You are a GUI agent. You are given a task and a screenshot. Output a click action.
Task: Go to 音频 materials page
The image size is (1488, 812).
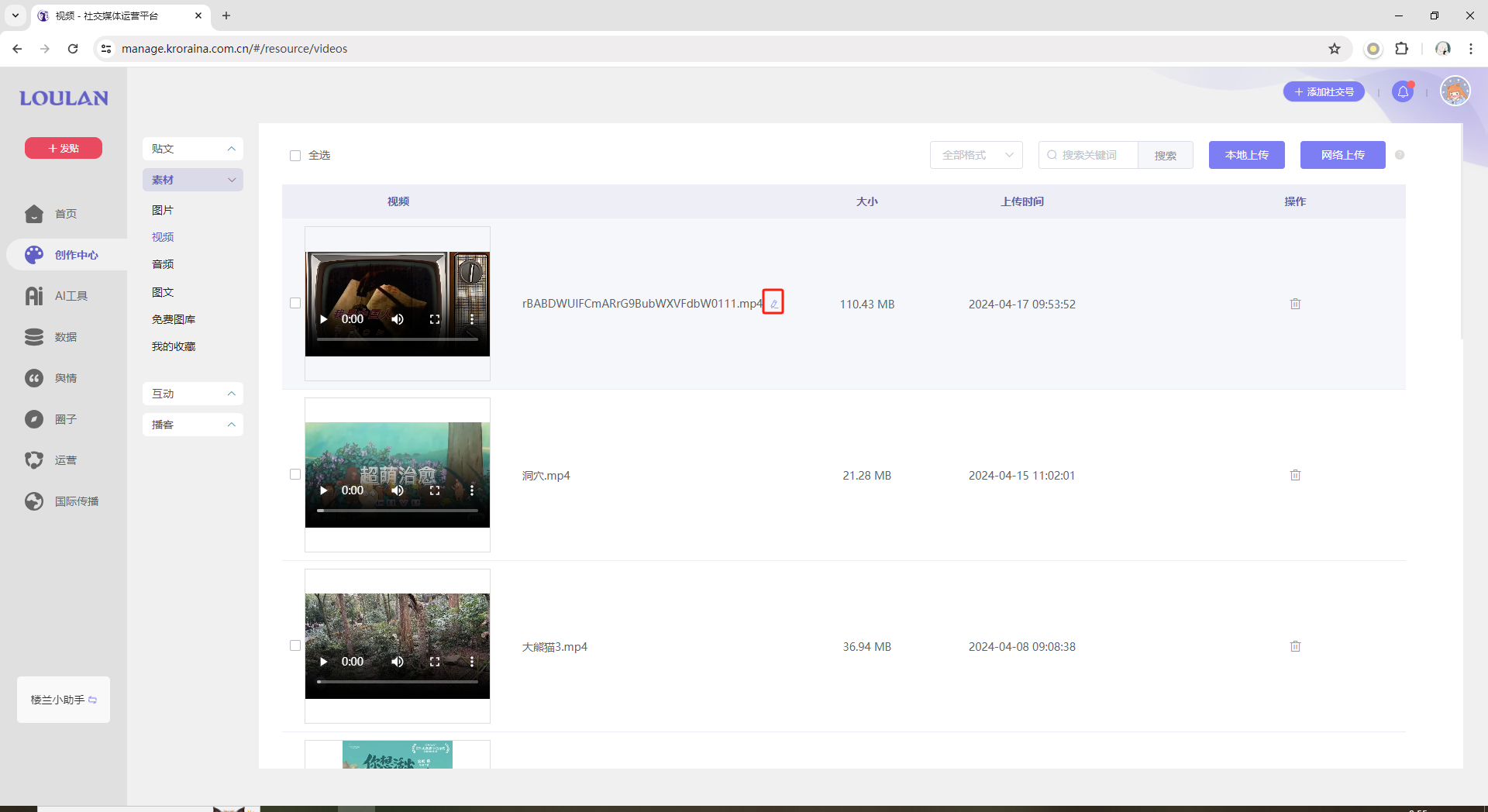click(163, 264)
